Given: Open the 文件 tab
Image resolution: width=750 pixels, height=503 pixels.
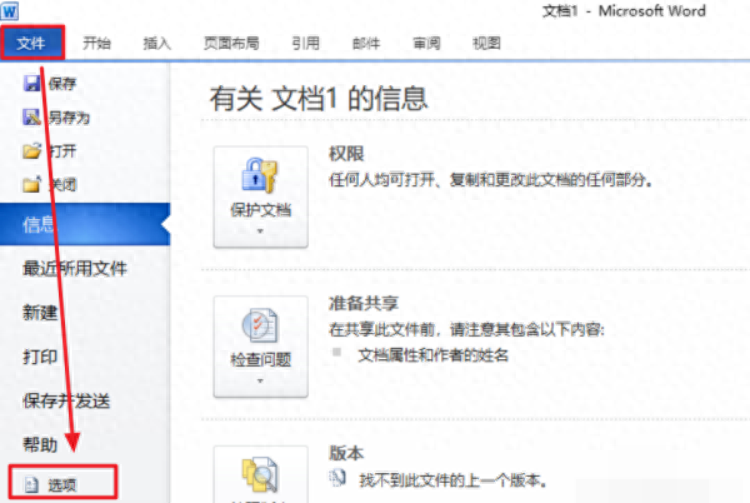Looking at the screenshot, I should (32, 43).
